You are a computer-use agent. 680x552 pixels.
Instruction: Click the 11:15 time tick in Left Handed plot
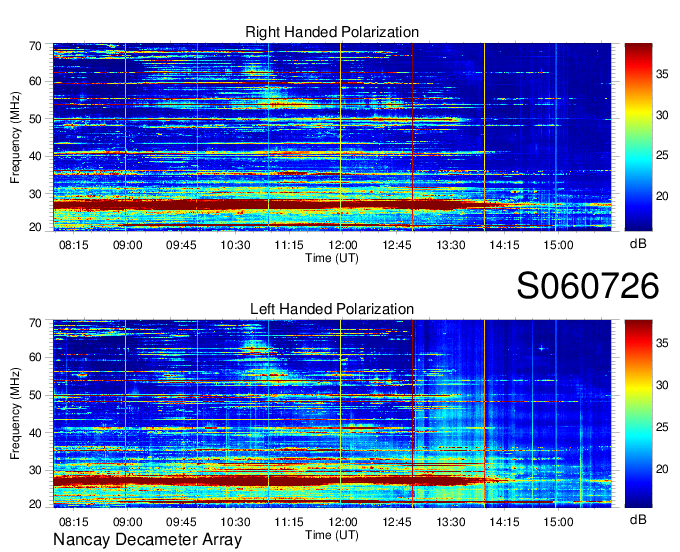click(x=289, y=522)
